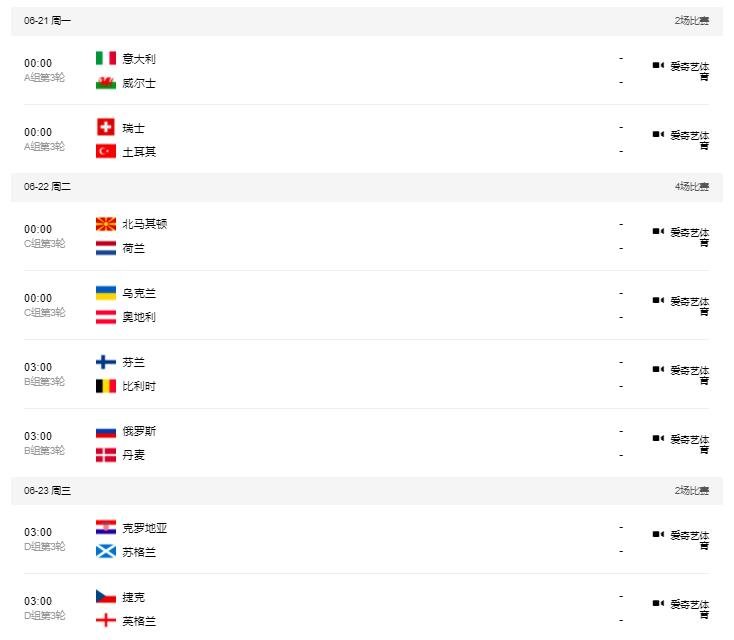The height and width of the screenshot is (640, 734).
Task: Select team name 土耳其
Action: 139,152
